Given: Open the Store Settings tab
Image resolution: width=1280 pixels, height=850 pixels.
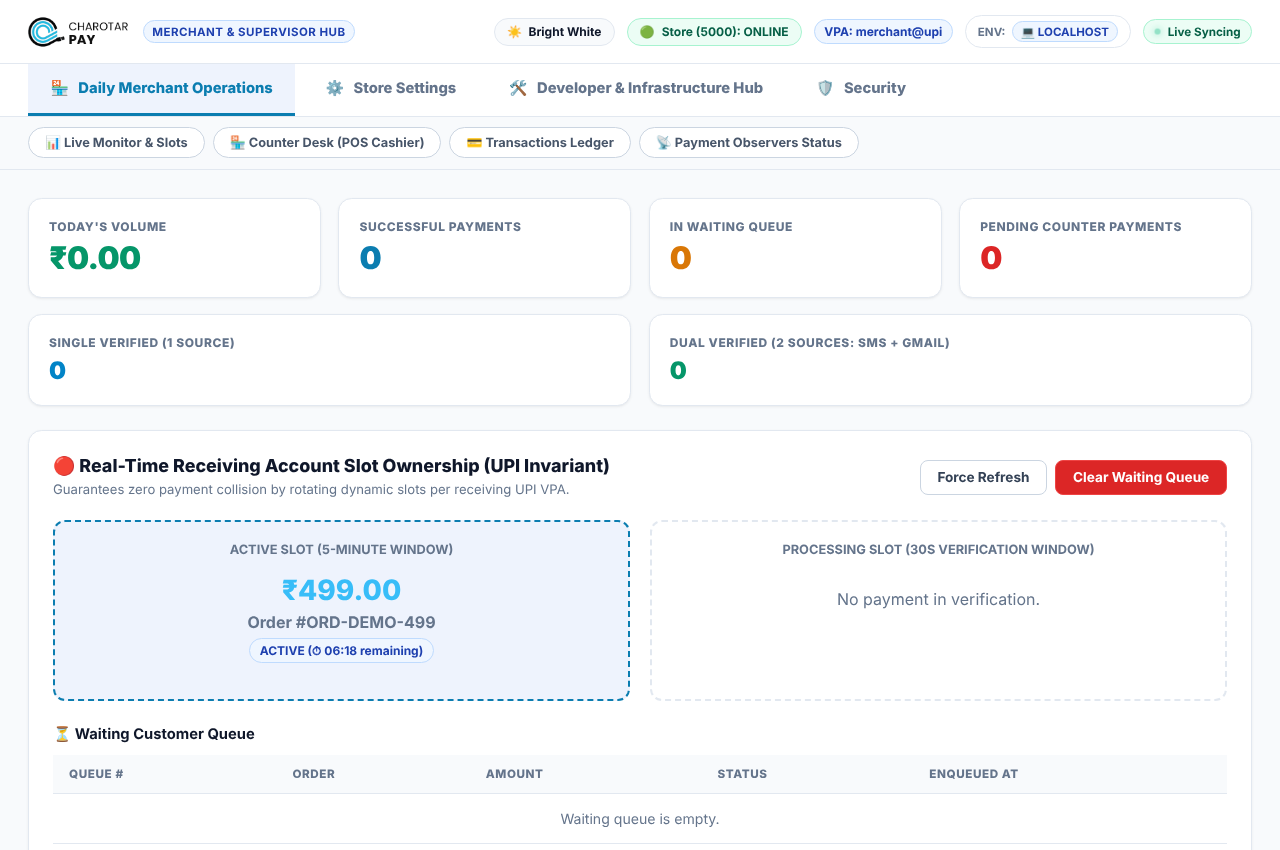Looking at the screenshot, I should [391, 88].
